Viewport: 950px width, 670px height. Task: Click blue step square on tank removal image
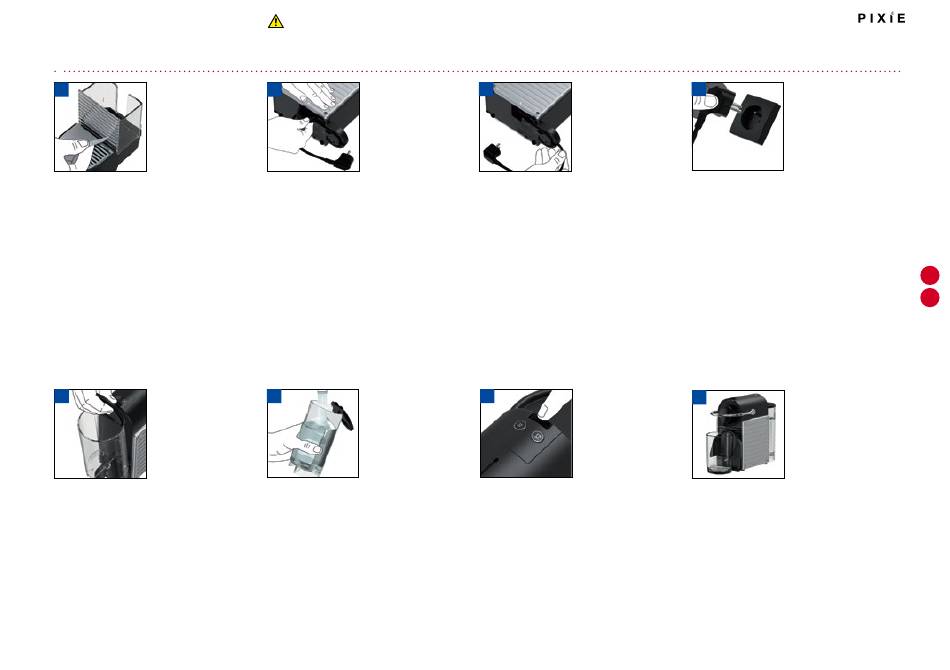click(x=62, y=396)
